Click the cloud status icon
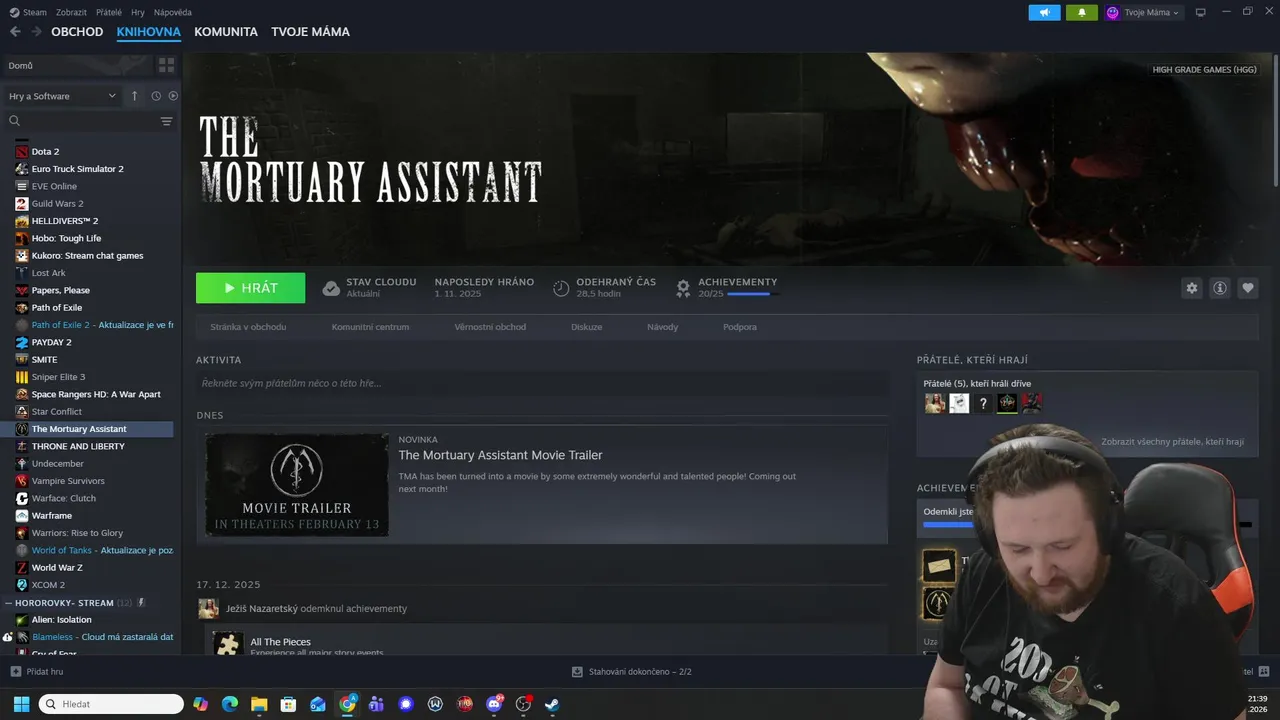1280x720 pixels. click(331, 288)
